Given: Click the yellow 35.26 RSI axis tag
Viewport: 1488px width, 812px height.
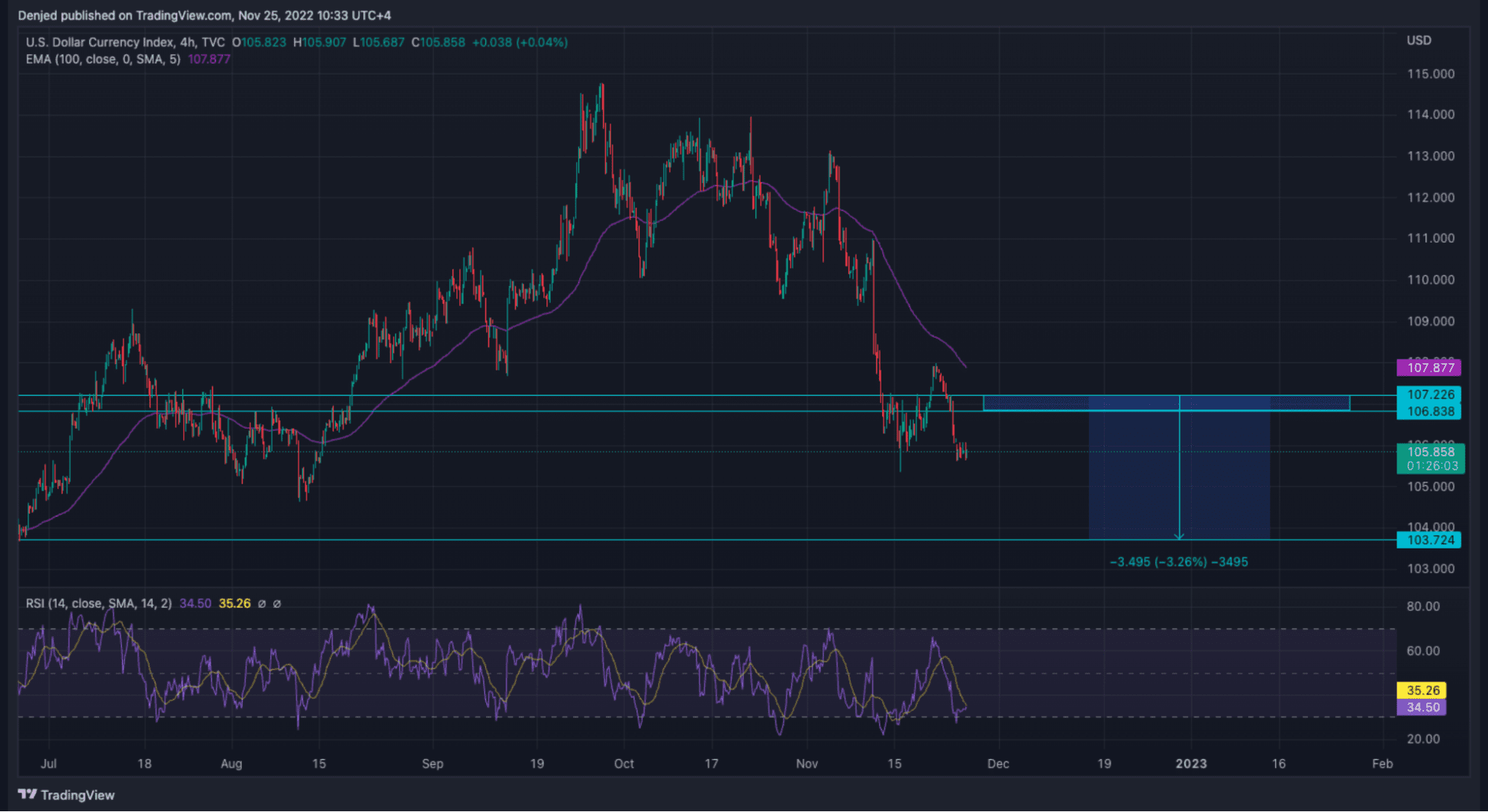Looking at the screenshot, I should point(1422,691).
